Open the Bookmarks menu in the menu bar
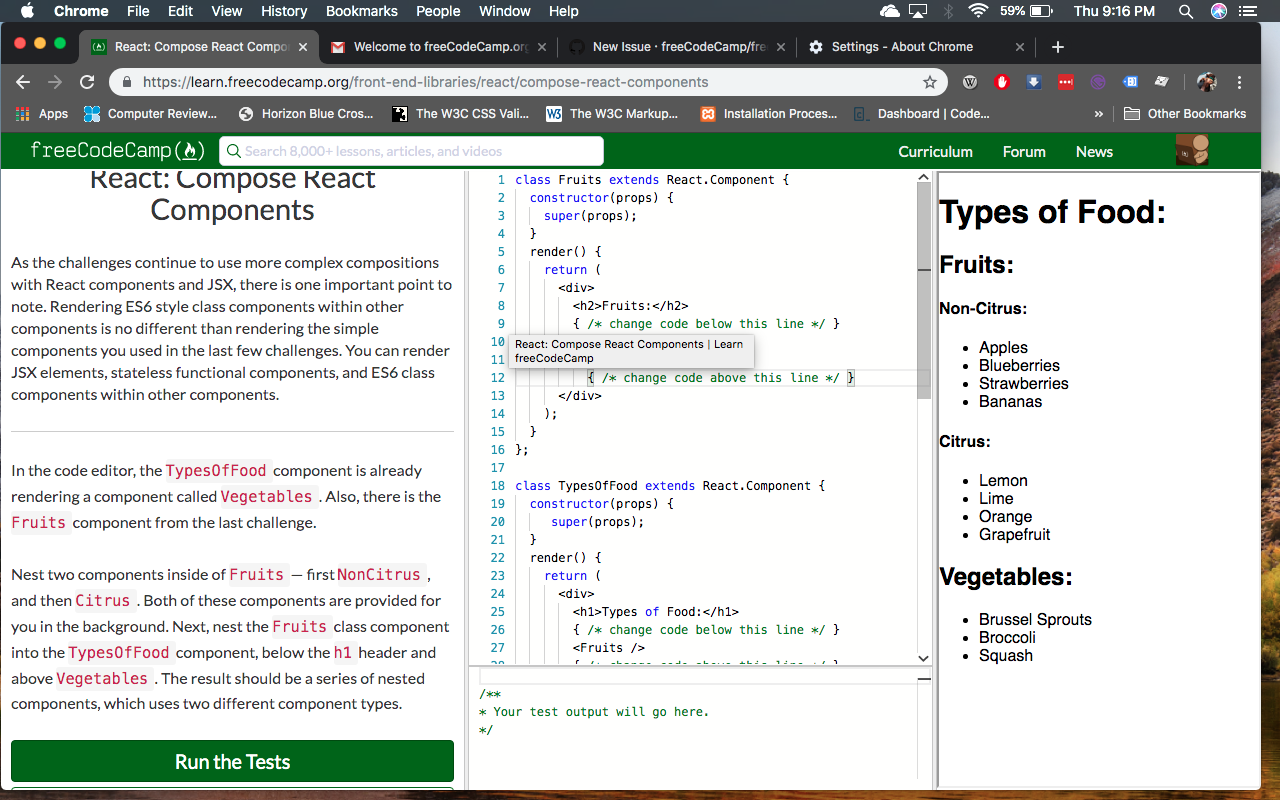Screen dimensions: 1280x800 (x=361, y=11)
